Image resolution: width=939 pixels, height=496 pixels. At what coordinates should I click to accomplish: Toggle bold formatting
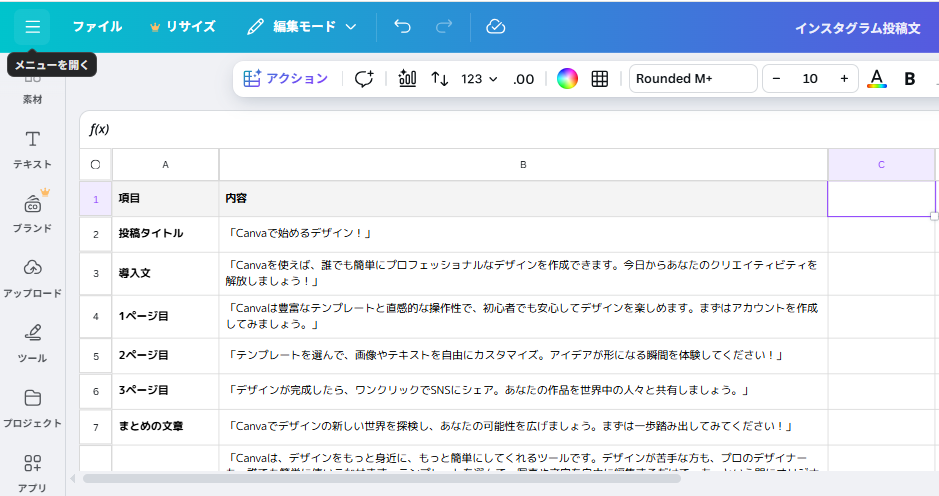[910, 78]
